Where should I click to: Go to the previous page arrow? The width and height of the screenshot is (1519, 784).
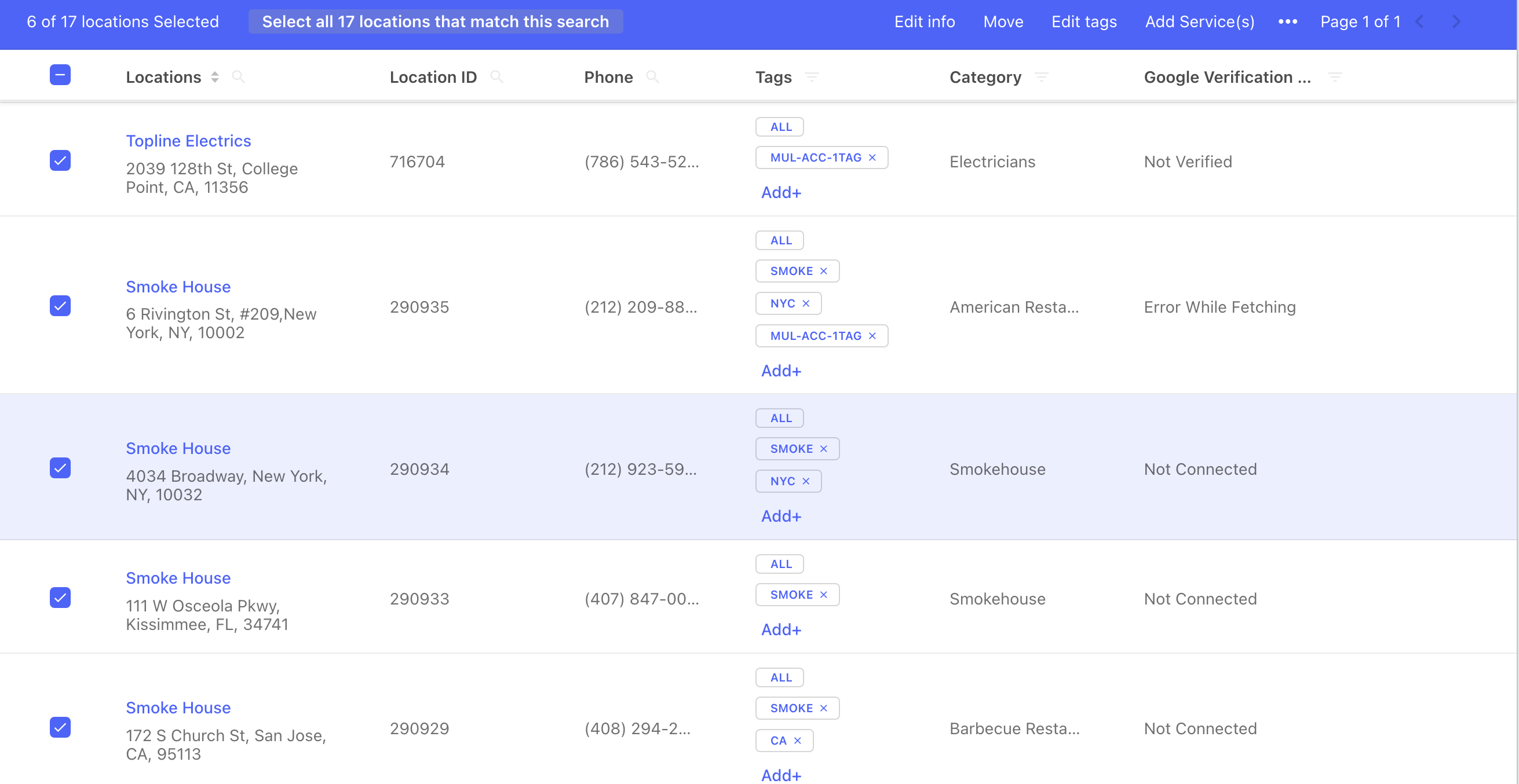pos(1419,22)
